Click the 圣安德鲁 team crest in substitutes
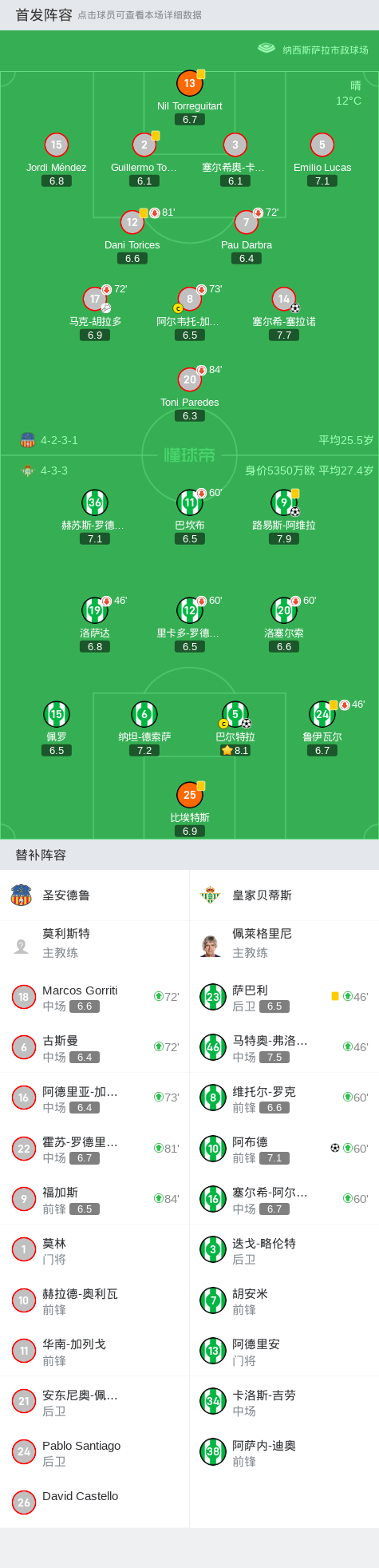 point(22,895)
